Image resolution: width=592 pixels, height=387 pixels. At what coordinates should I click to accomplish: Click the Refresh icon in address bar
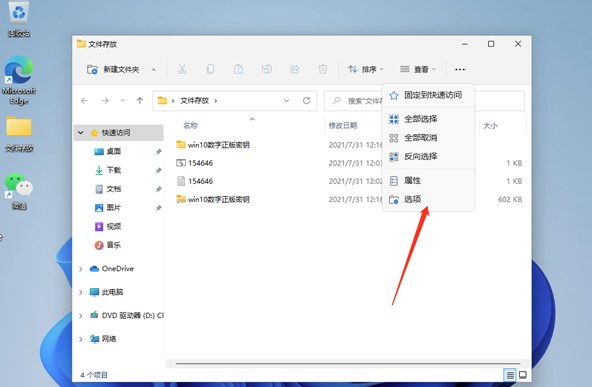(x=307, y=101)
